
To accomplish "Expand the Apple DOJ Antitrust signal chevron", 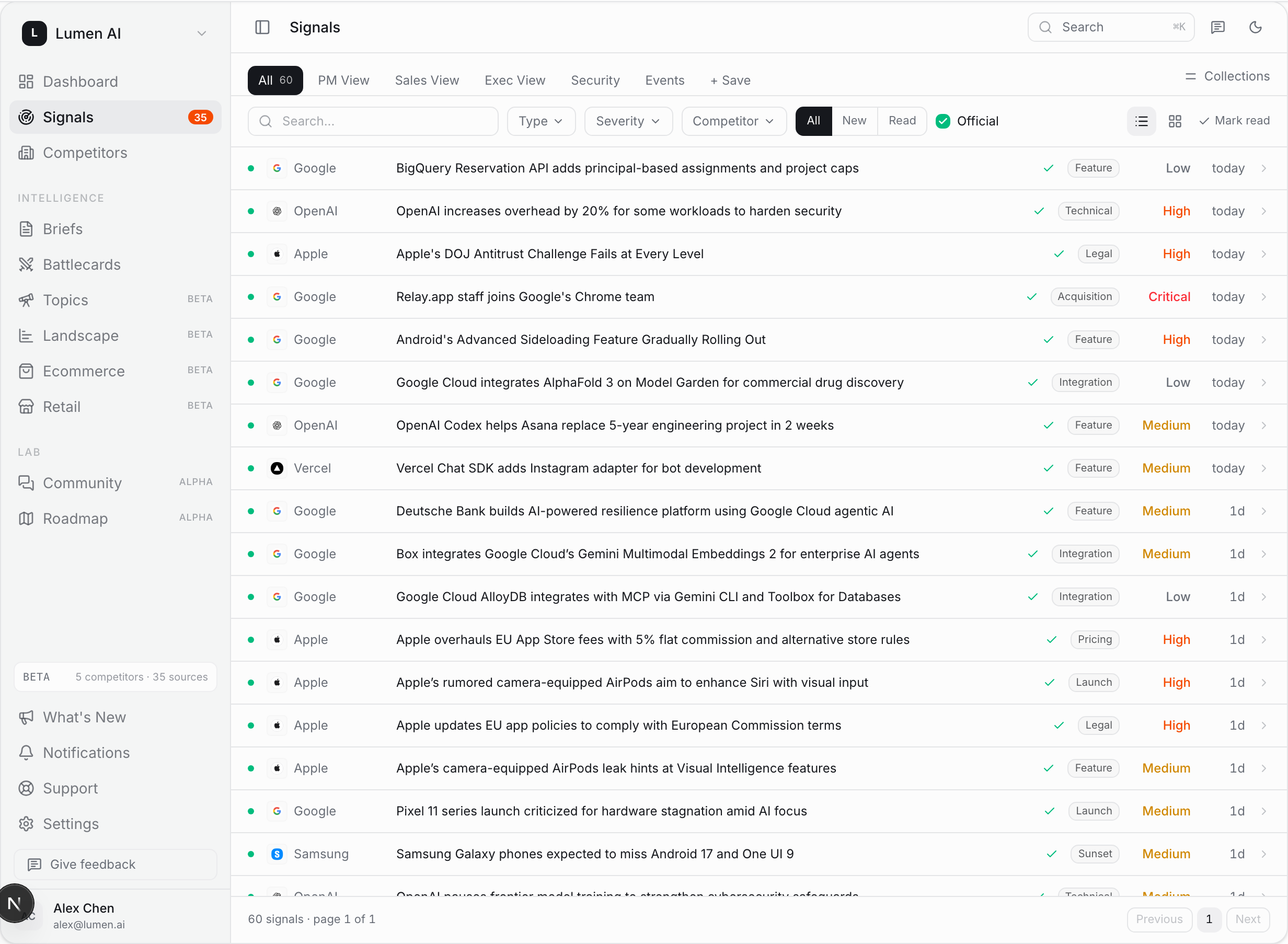I will [1263, 254].
